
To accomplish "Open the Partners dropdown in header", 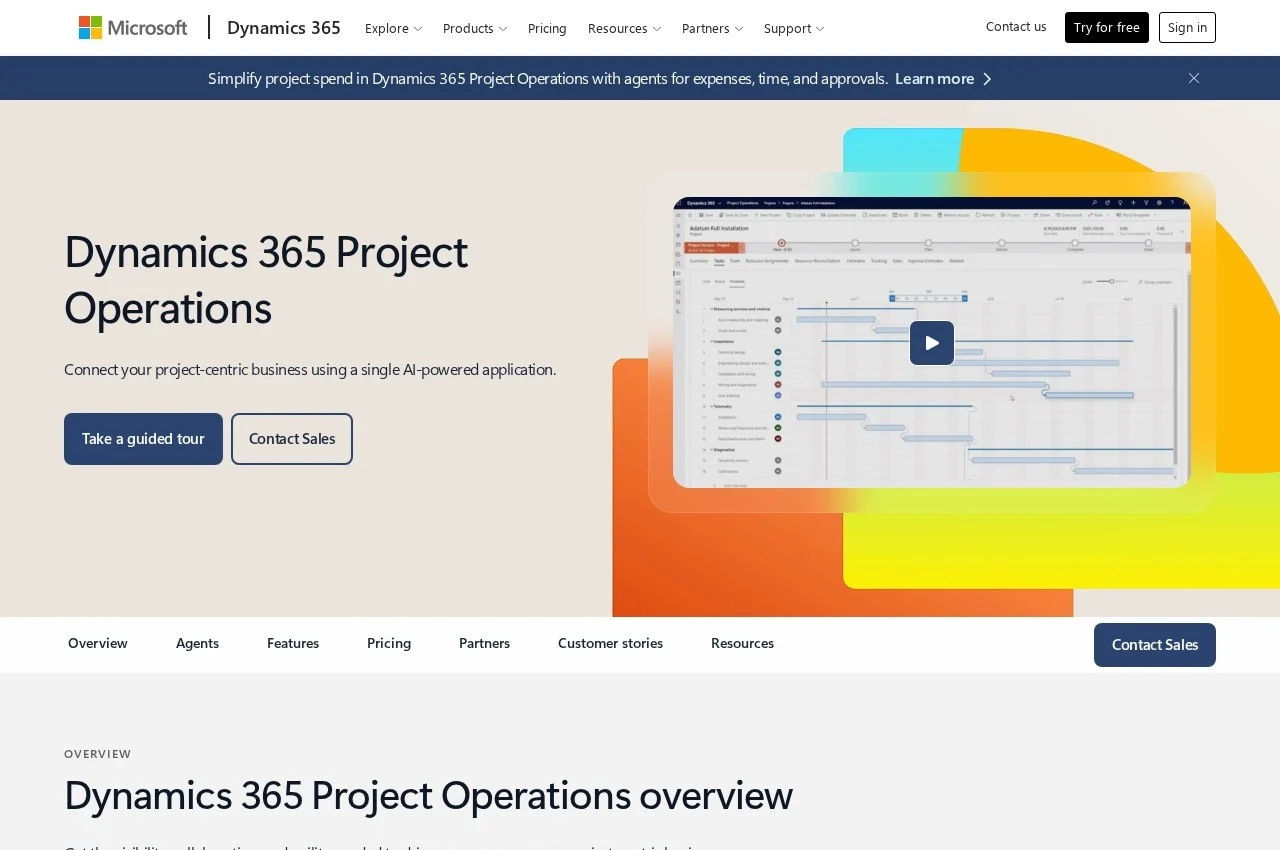I will pyautogui.click(x=712, y=28).
